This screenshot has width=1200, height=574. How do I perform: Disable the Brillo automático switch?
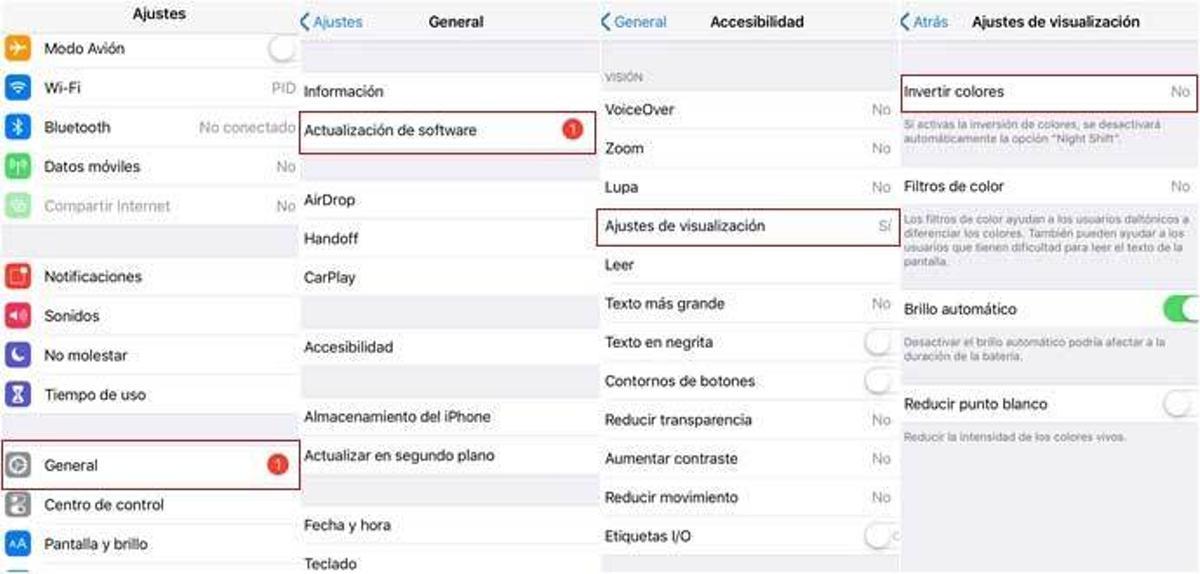click(x=1181, y=309)
